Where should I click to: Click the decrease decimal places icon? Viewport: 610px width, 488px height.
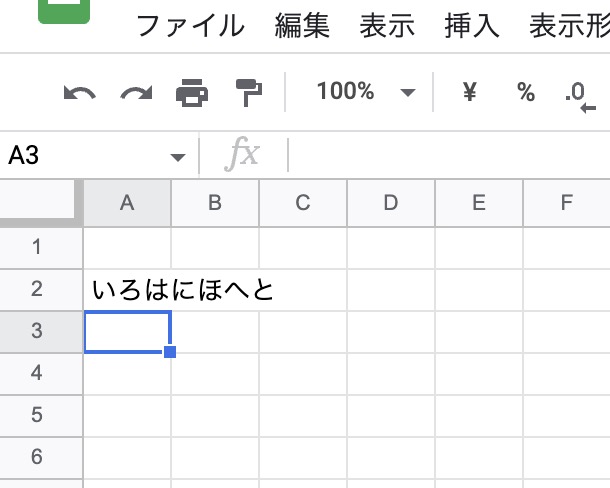577,94
